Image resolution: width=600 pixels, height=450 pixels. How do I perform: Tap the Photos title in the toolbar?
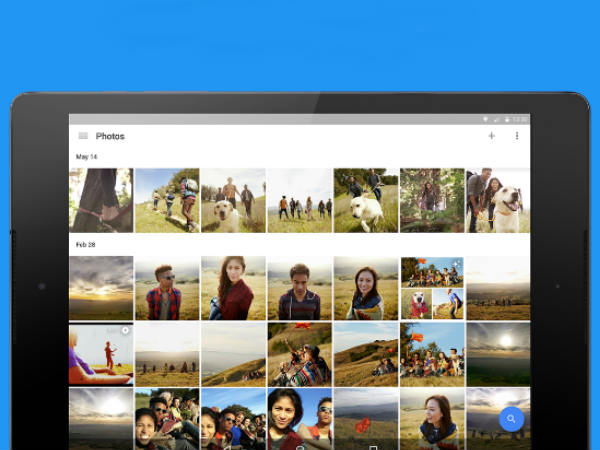click(x=110, y=136)
